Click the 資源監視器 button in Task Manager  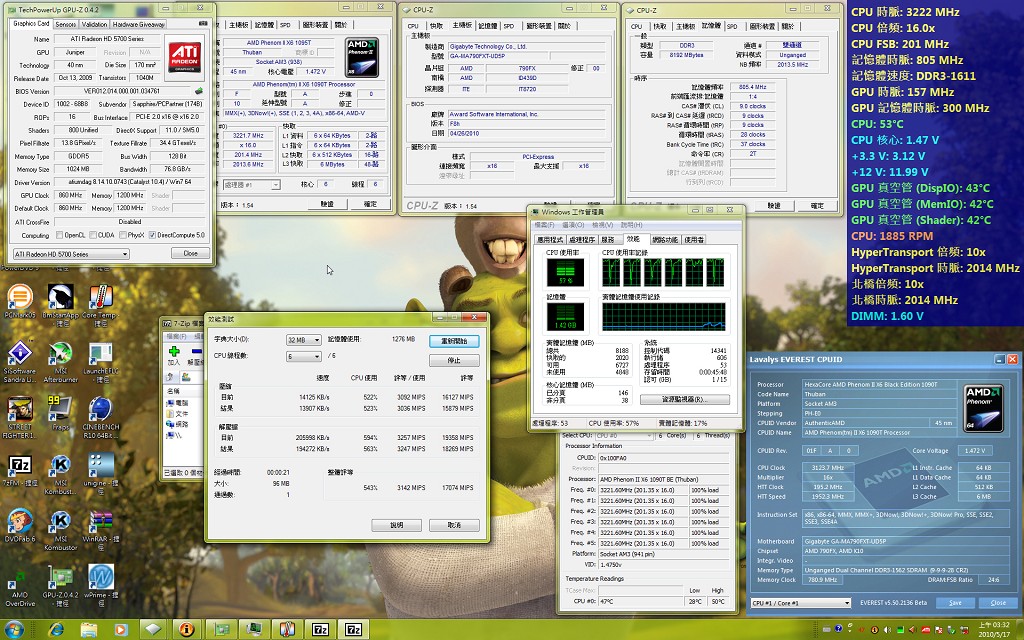(x=685, y=399)
